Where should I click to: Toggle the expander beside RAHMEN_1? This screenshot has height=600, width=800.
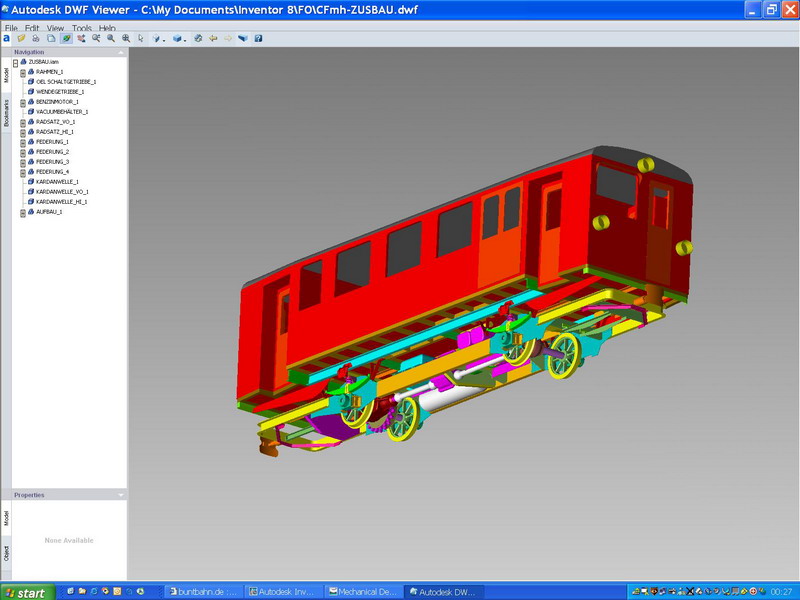point(23,73)
